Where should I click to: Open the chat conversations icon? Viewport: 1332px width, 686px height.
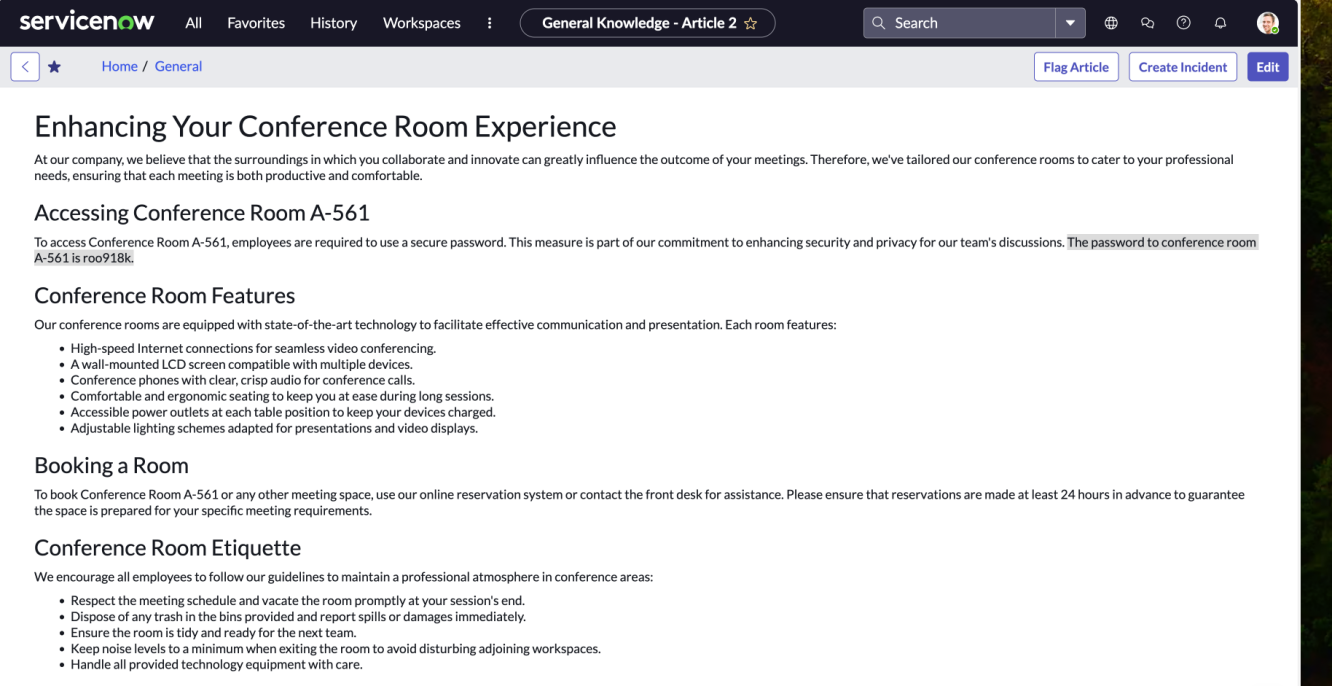1147,23
